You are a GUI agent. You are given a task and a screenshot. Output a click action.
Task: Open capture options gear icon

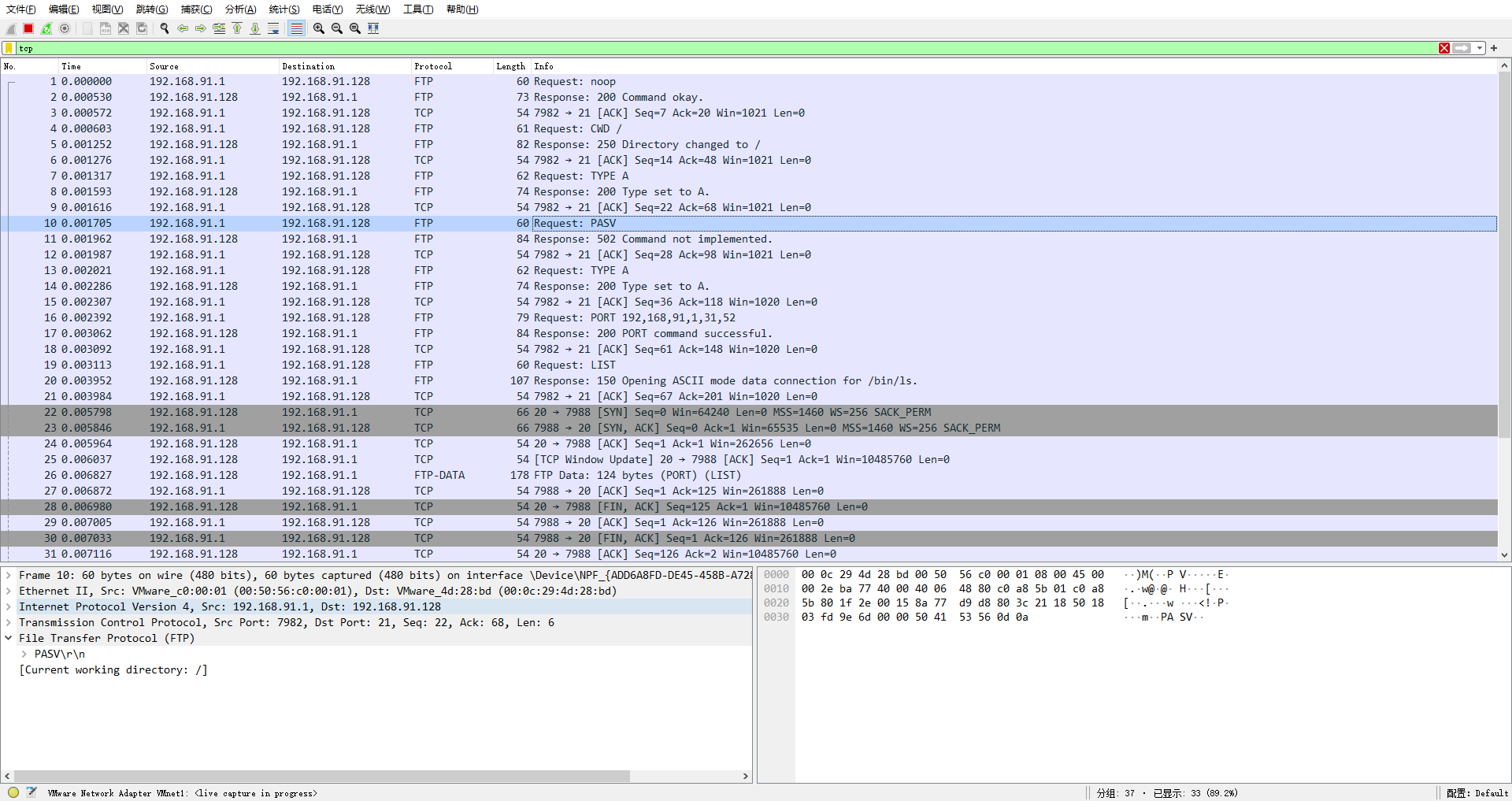point(65,28)
